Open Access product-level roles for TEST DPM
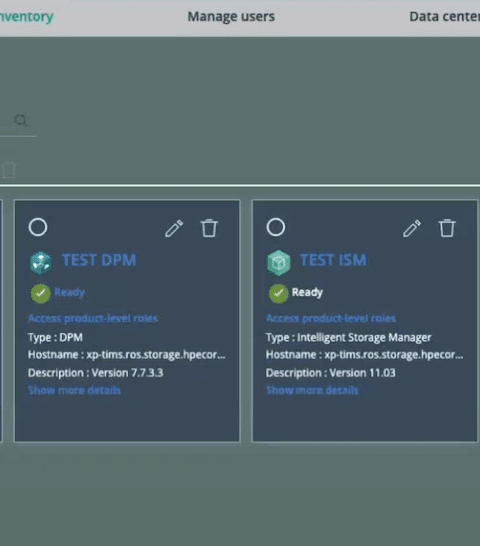The image size is (480, 546). pyautogui.click(x=93, y=318)
